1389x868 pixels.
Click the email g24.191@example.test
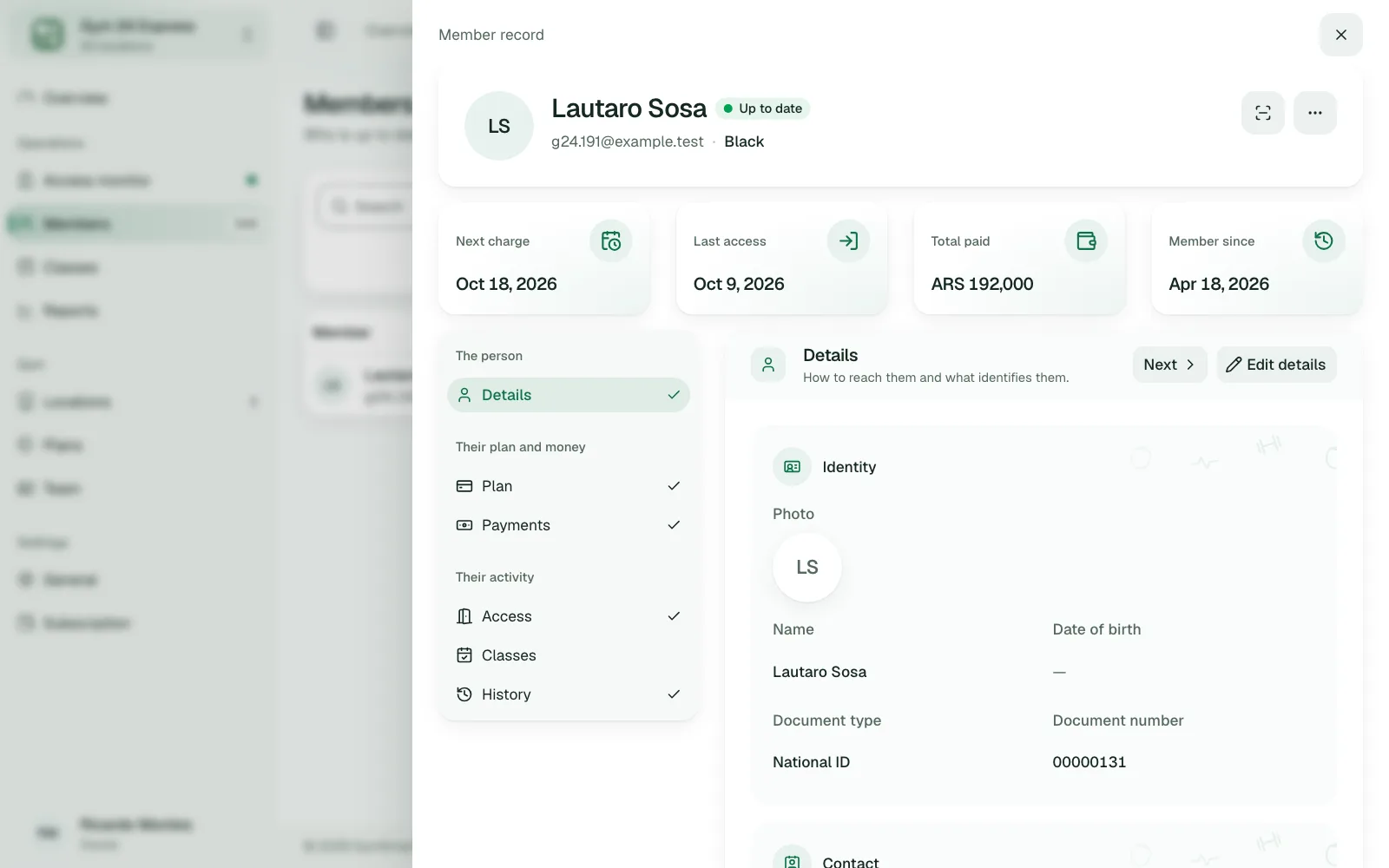(627, 141)
